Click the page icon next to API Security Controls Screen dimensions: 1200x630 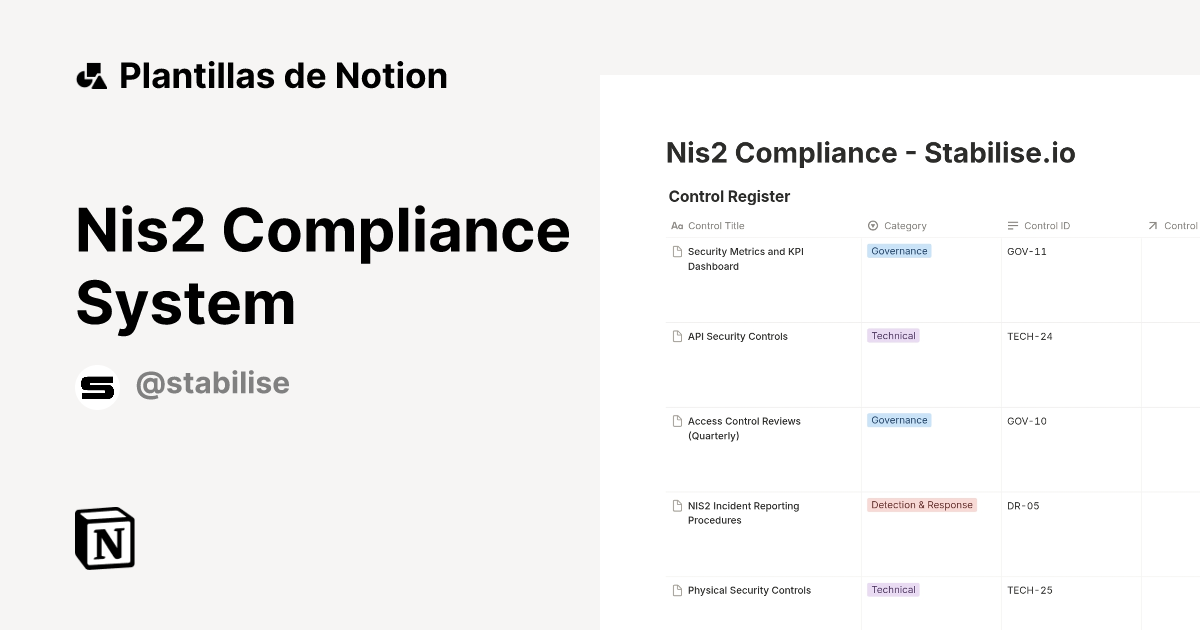point(676,336)
